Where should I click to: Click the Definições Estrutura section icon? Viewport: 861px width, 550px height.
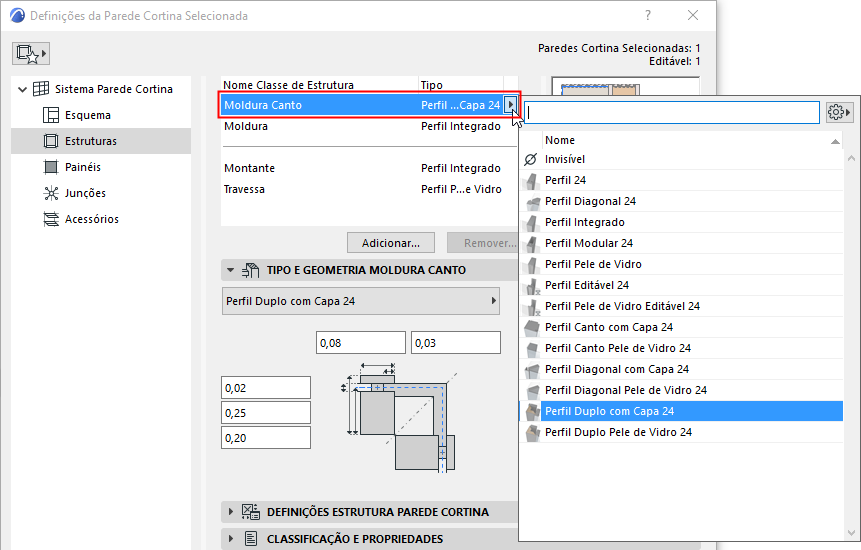pyautogui.click(x=250, y=512)
